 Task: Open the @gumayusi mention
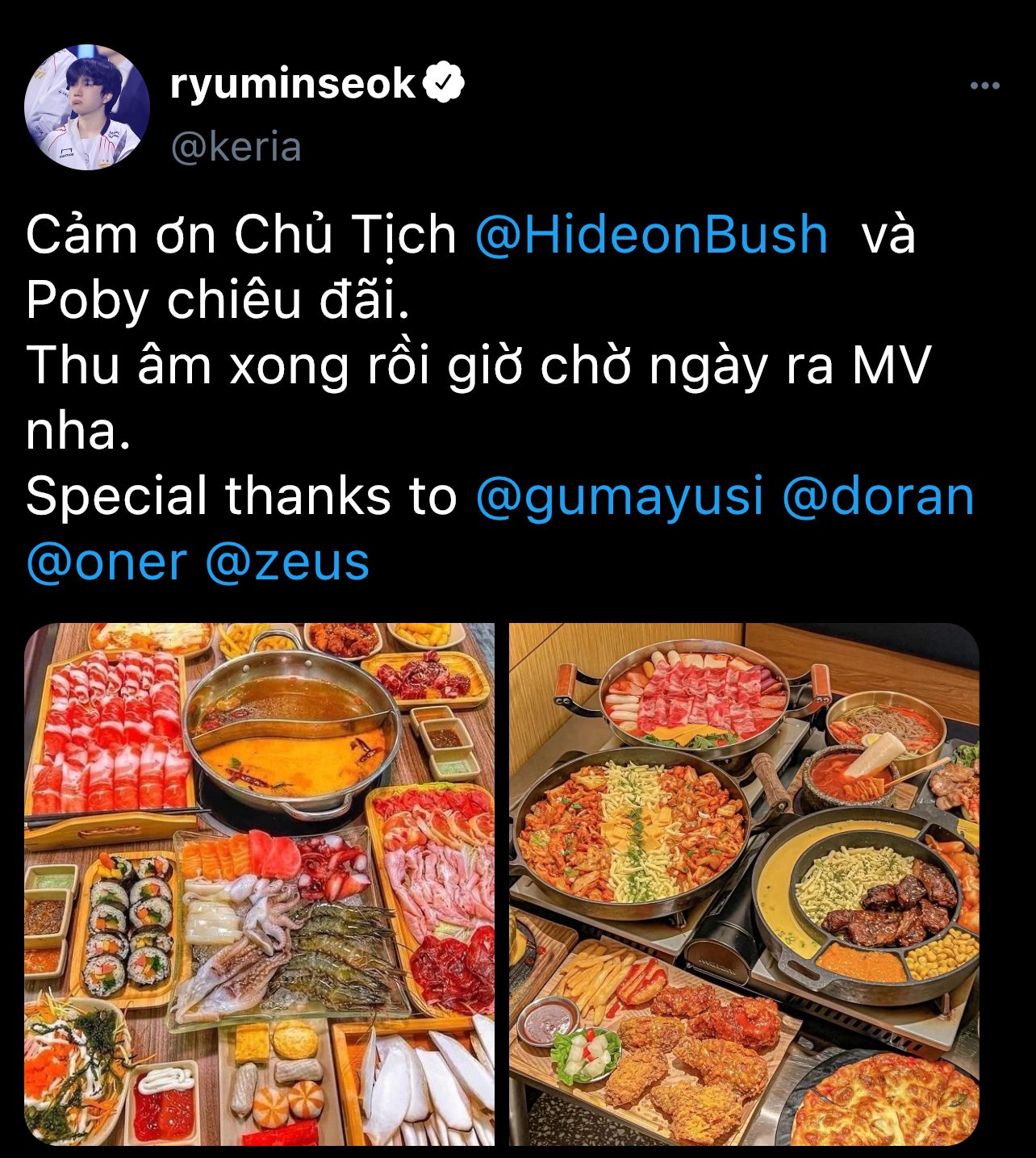620,496
